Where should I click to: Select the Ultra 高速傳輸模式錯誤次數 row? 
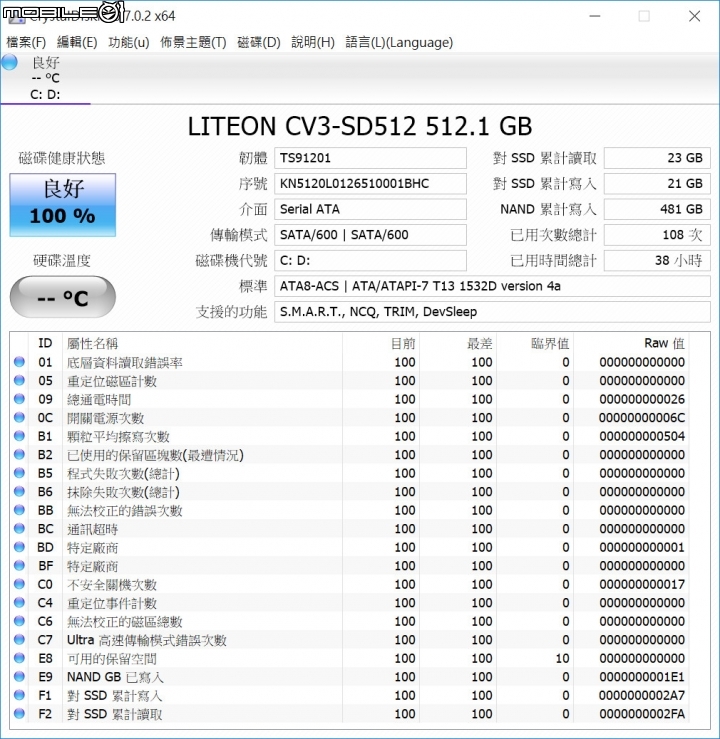click(x=349, y=640)
